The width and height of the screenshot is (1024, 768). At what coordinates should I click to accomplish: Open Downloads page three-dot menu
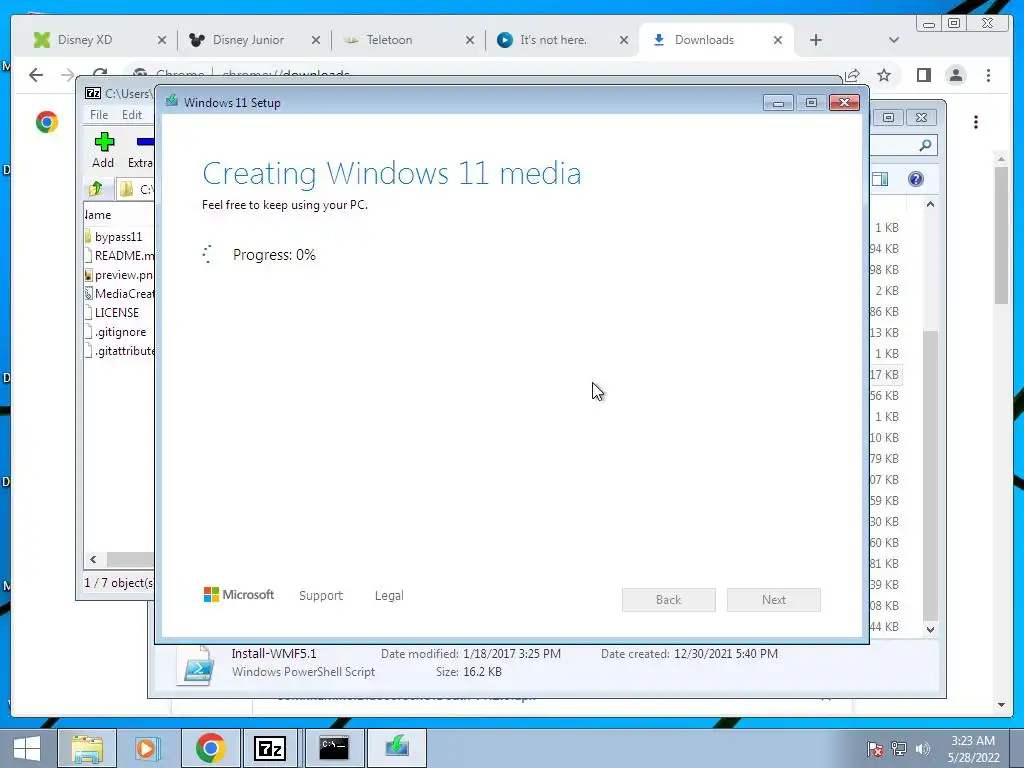pos(976,122)
